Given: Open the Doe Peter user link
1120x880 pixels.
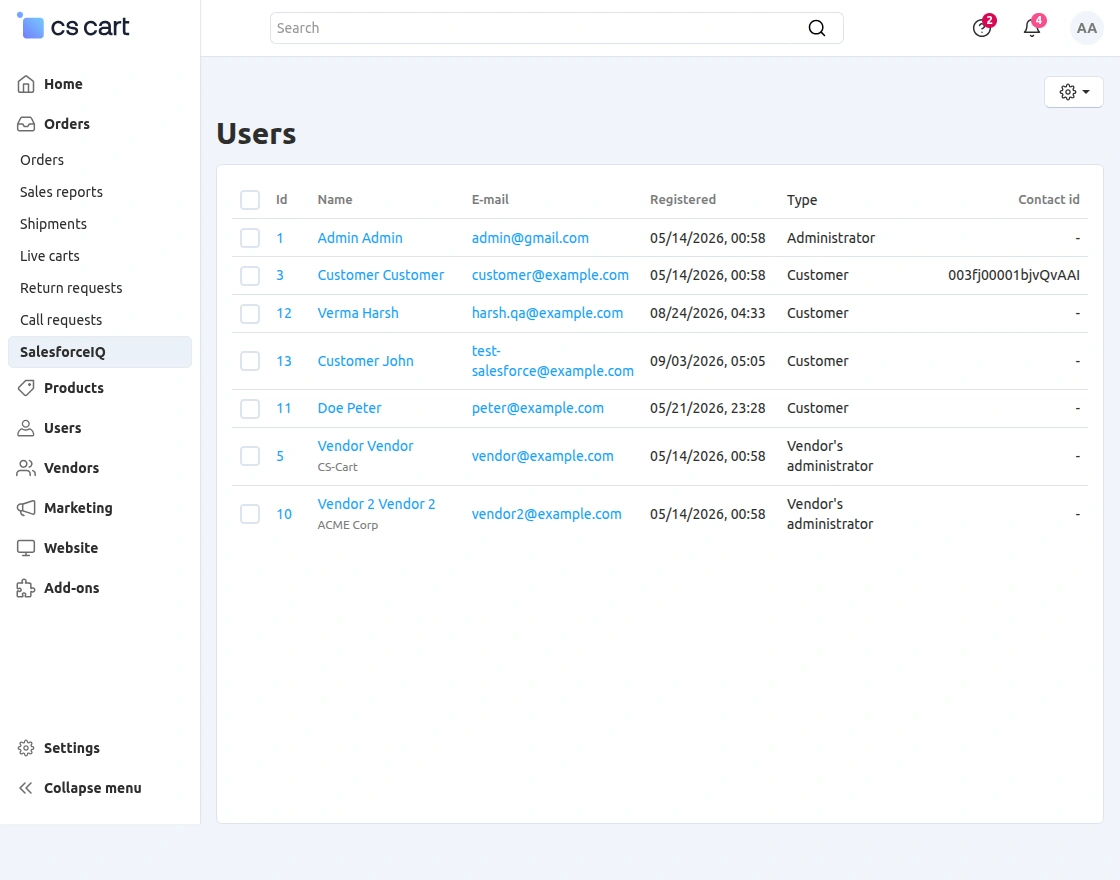Looking at the screenshot, I should [349, 408].
